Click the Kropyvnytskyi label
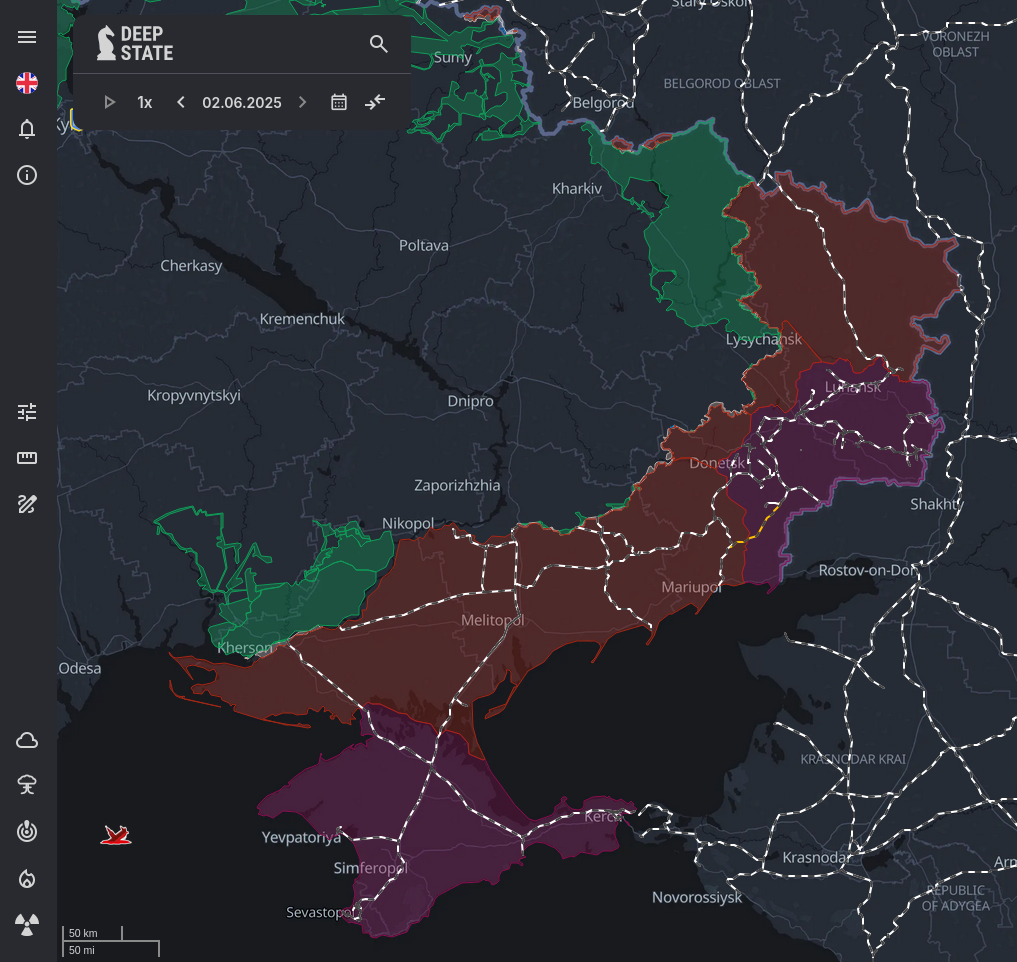This screenshot has height=962, width=1017. (194, 396)
